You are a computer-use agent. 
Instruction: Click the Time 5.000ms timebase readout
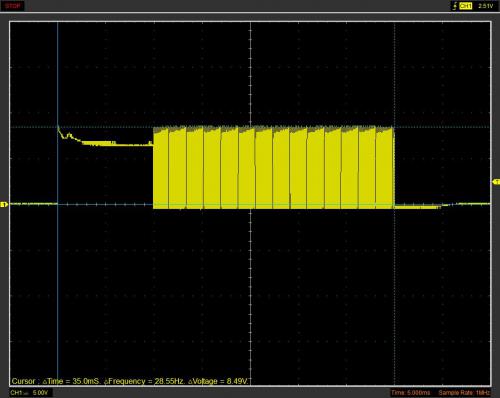(410, 393)
